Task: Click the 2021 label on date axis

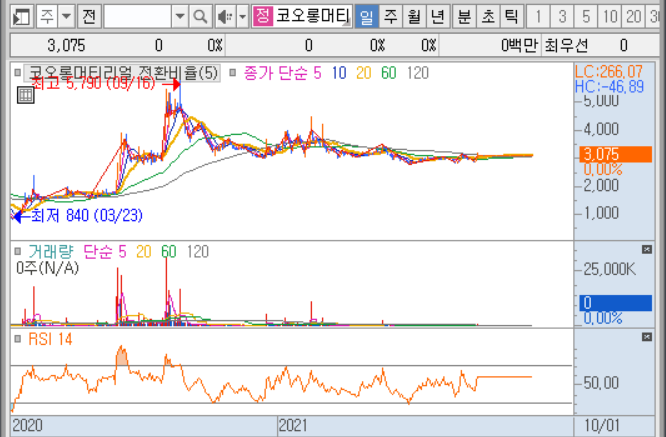Action: pos(293,425)
